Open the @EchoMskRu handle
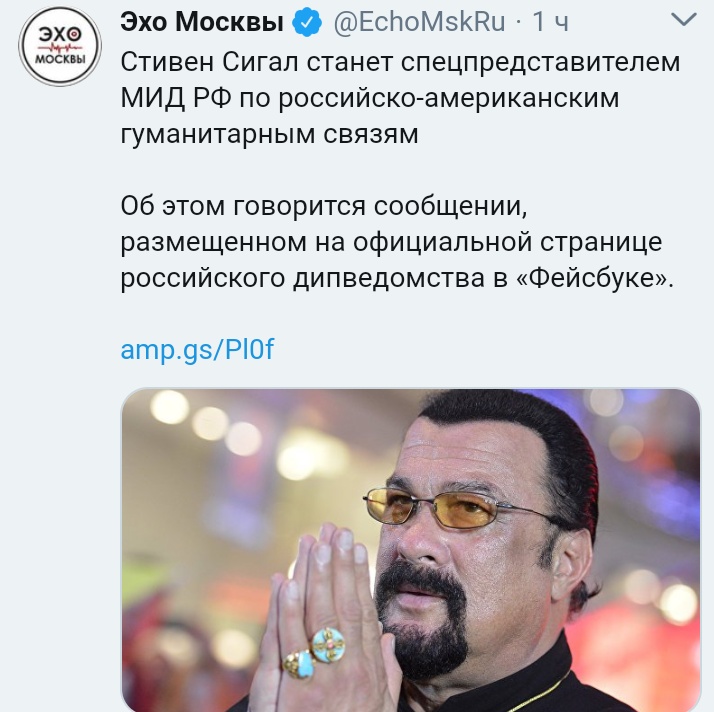Viewport: 714px width, 712px height. 419,21
